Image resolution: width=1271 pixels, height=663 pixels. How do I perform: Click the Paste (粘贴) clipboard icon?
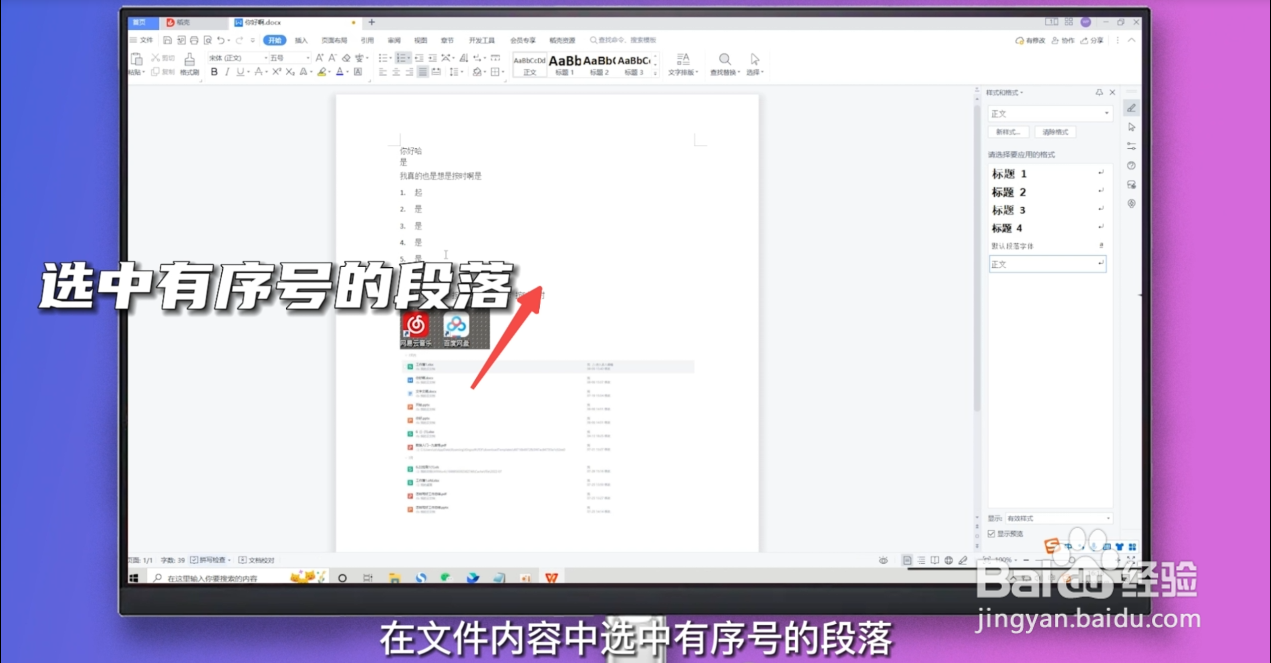coord(136,59)
